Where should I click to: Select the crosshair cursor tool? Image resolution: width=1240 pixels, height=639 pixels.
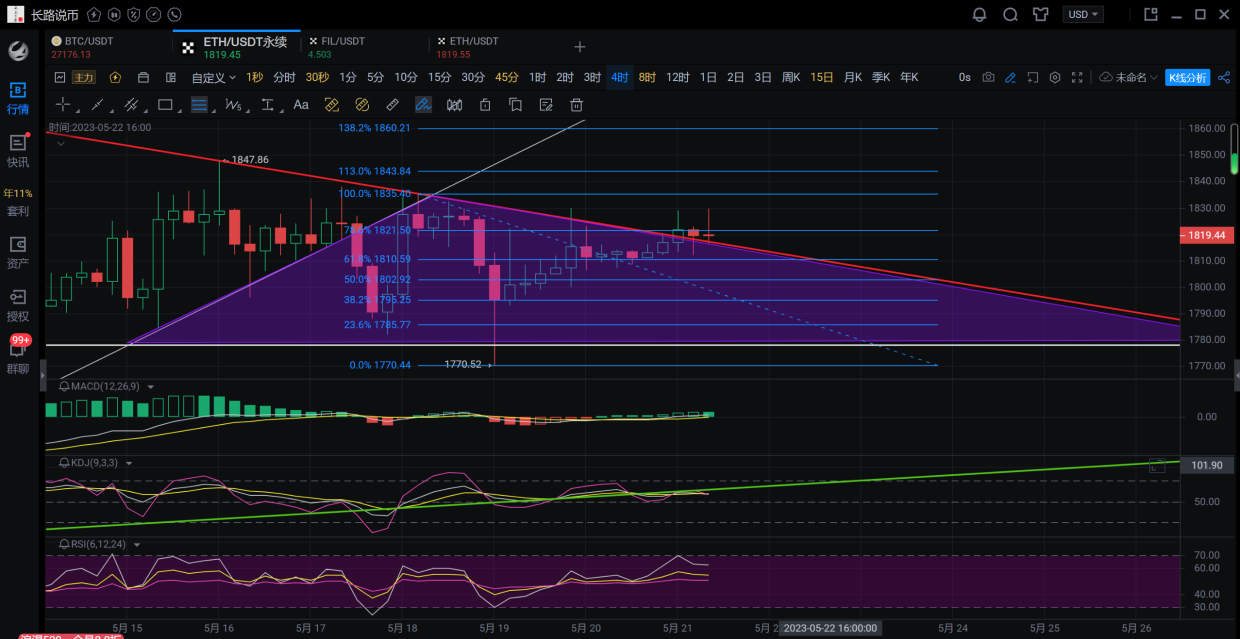tap(63, 104)
